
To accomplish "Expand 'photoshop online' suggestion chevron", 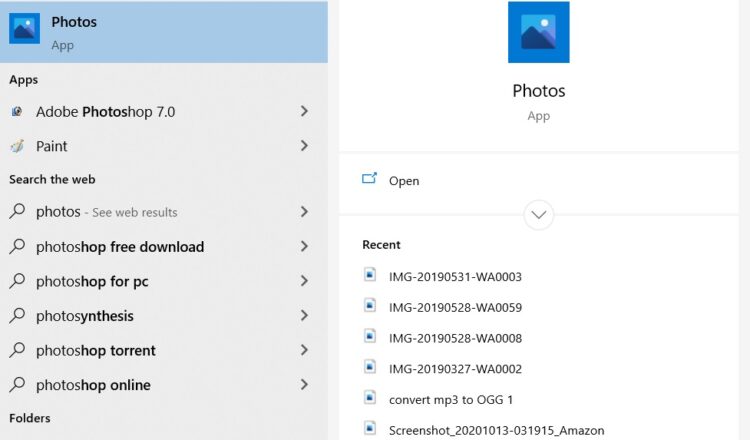I will [304, 385].
